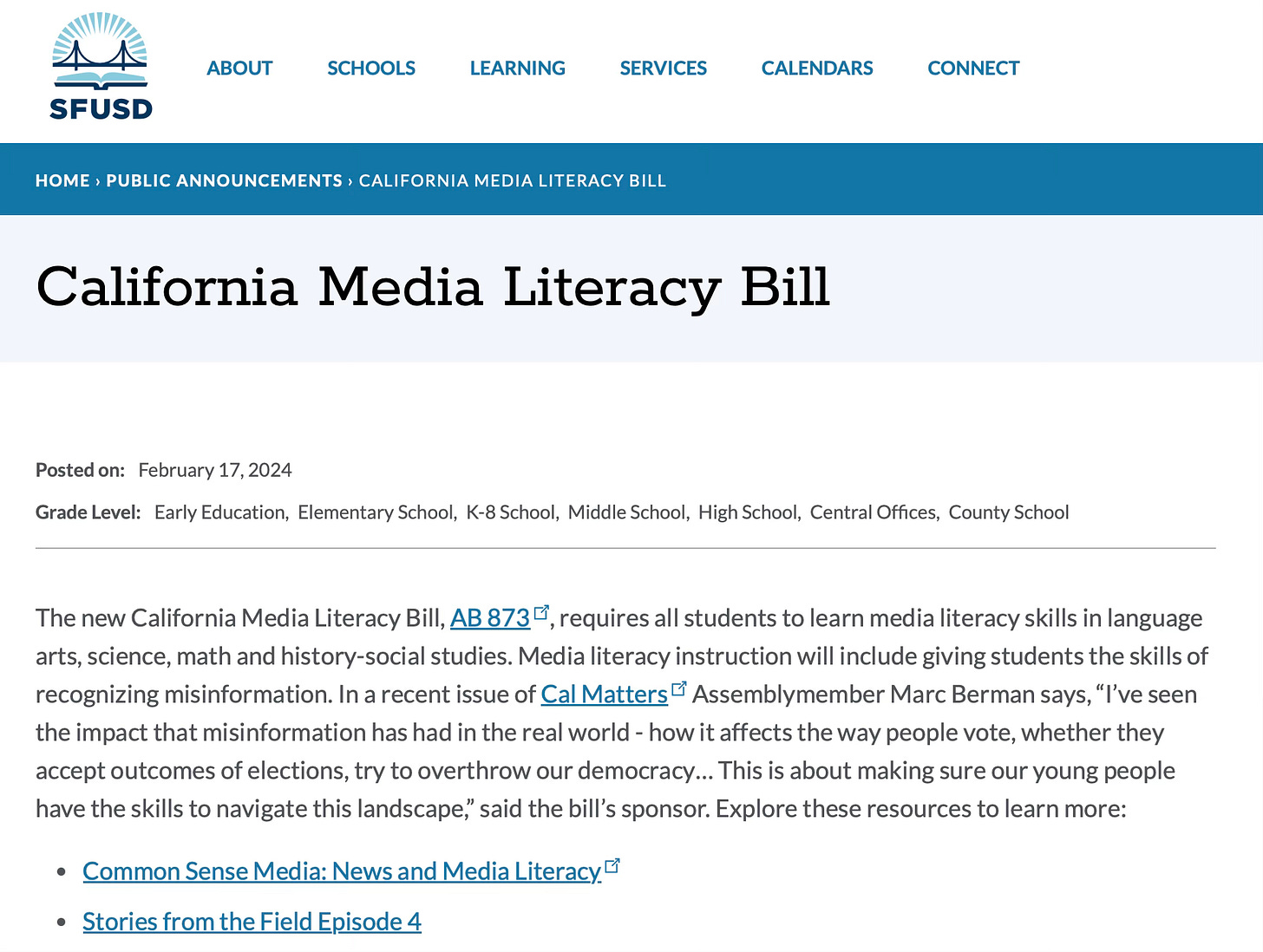Open Common Sense Media: News and Media Literacy
This screenshot has height=952, width=1263.
point(342,870)
